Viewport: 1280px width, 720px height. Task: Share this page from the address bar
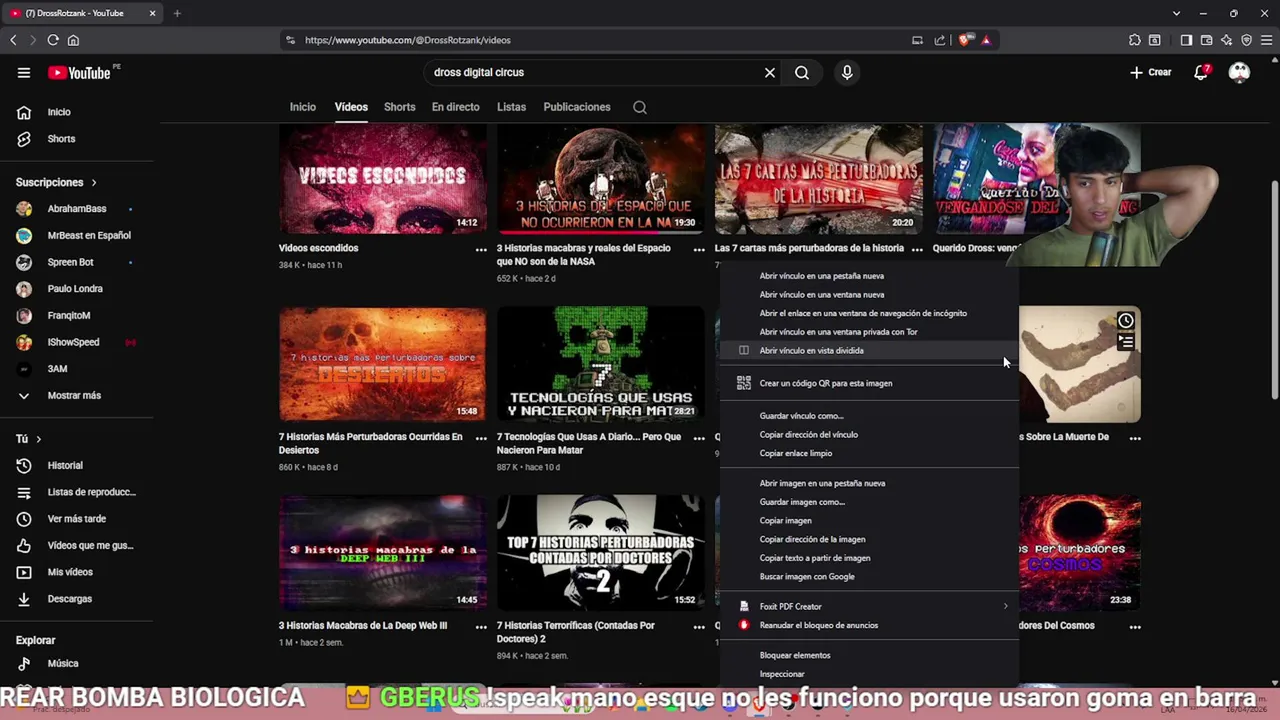940,40
